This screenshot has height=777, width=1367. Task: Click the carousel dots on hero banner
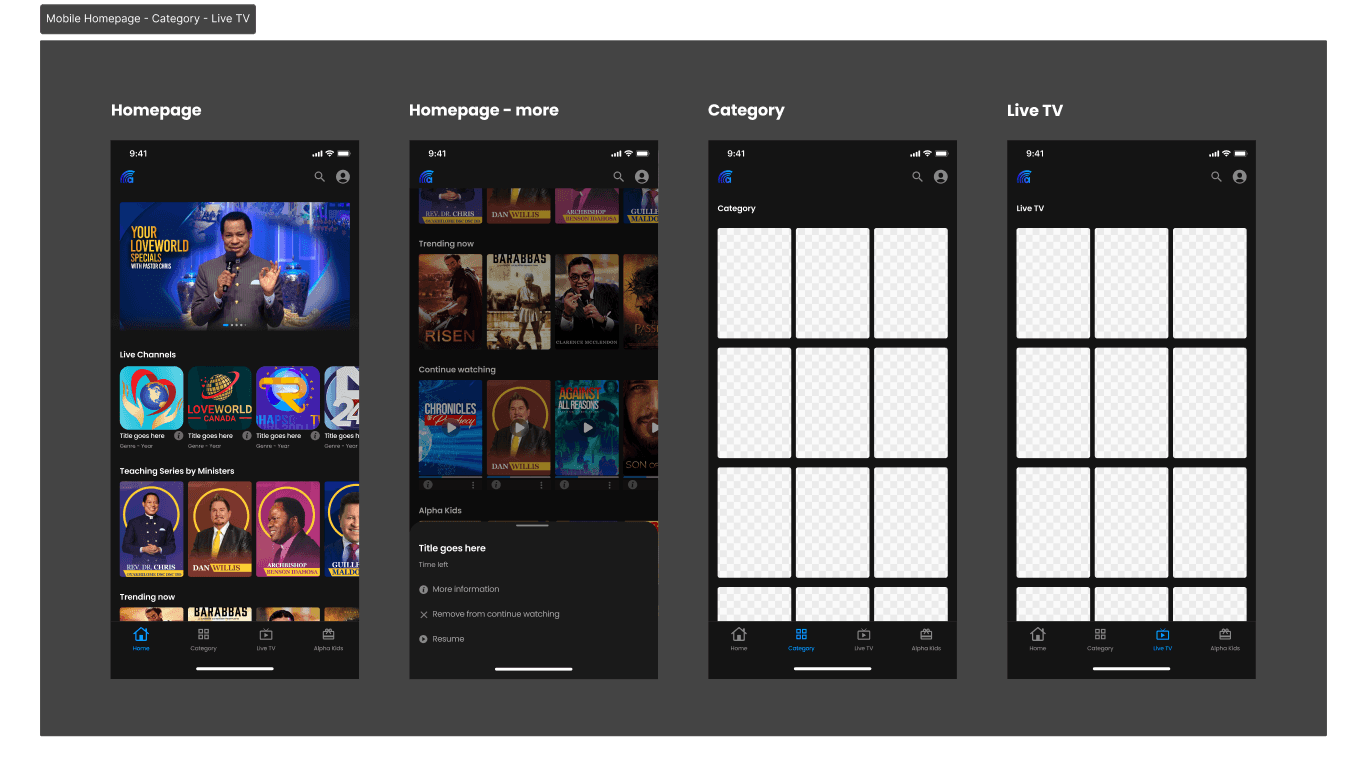[x=235, y=325]
